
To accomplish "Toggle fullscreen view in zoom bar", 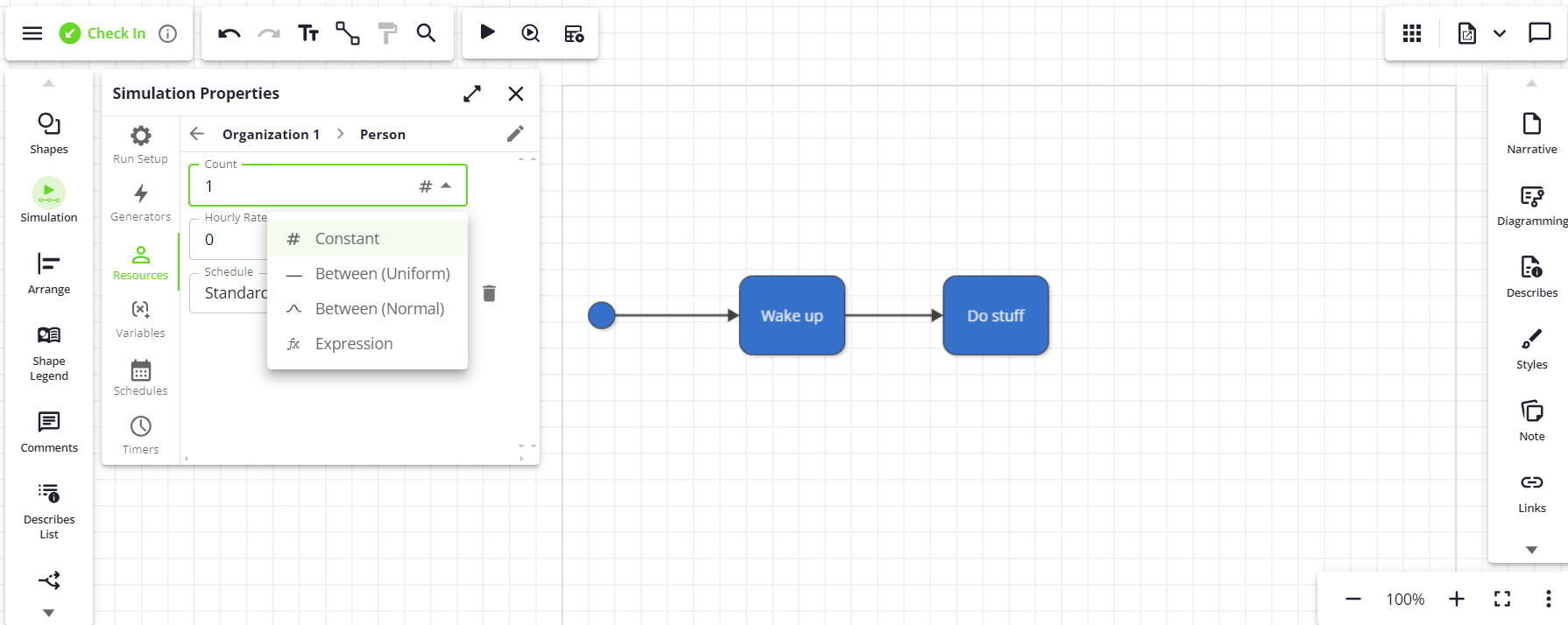I will (1502, 599).
